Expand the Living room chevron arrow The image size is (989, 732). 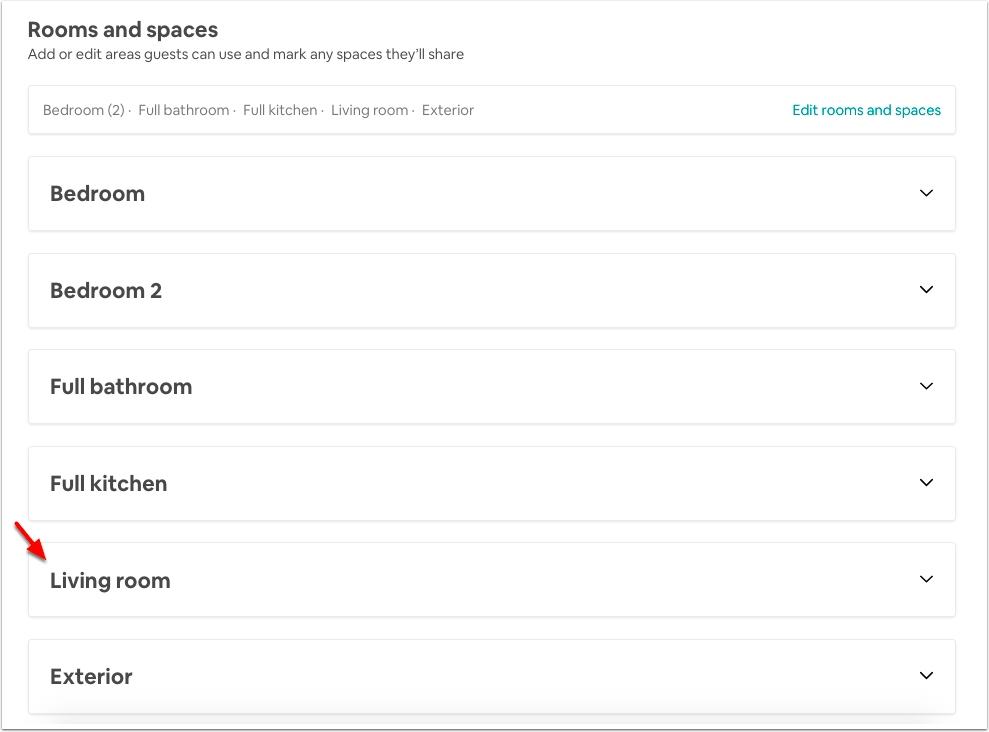(x=926, y=579)
